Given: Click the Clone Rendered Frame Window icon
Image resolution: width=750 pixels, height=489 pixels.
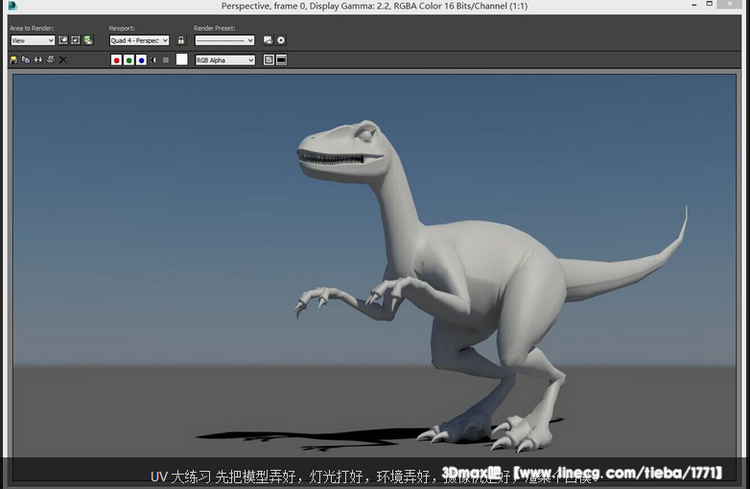Looking at the screenshot, I should (38, 60).
